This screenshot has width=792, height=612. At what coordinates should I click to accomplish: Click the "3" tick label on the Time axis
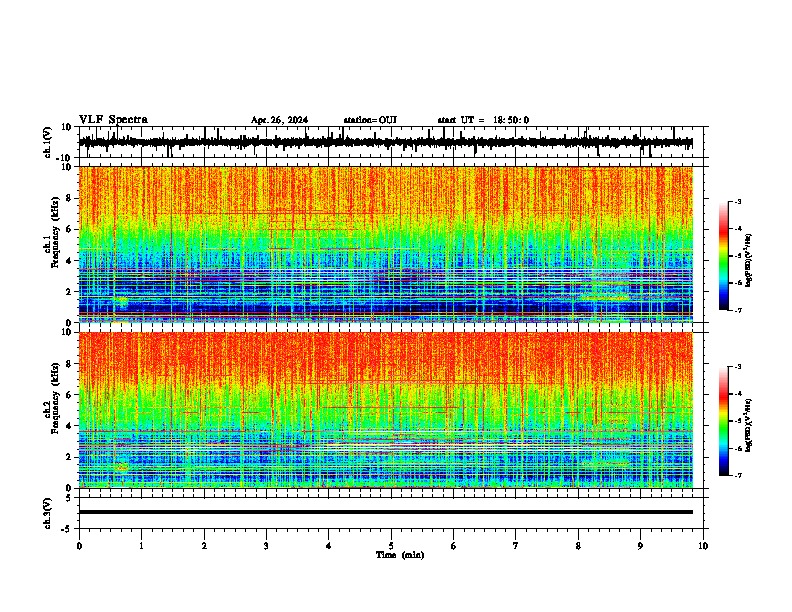click(x=266, y=546)
